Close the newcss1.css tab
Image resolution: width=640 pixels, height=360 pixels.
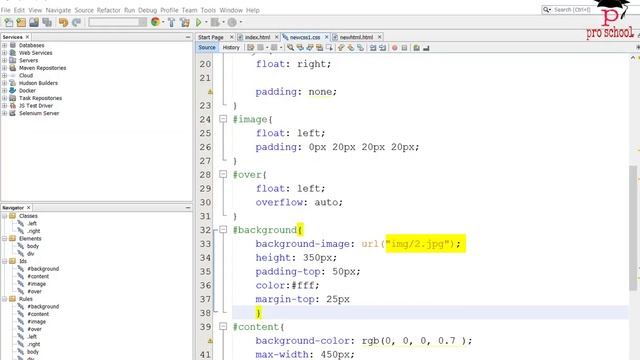point(326,37)
